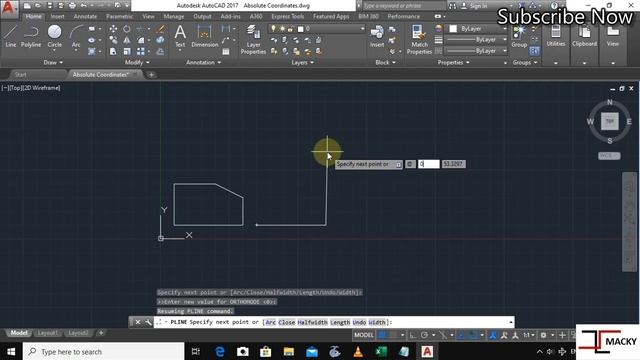Toggle the grid display in status bar

coord(382,335)
